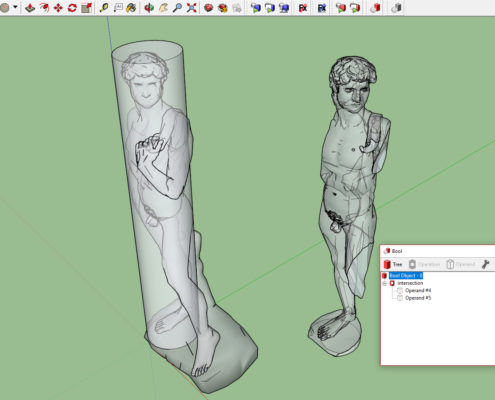Image resolution: width=495 pixels, height=400 pixels.
Task: Select Operand #4 in the tree
Action: pyautogui.click(x=418, y=290)
